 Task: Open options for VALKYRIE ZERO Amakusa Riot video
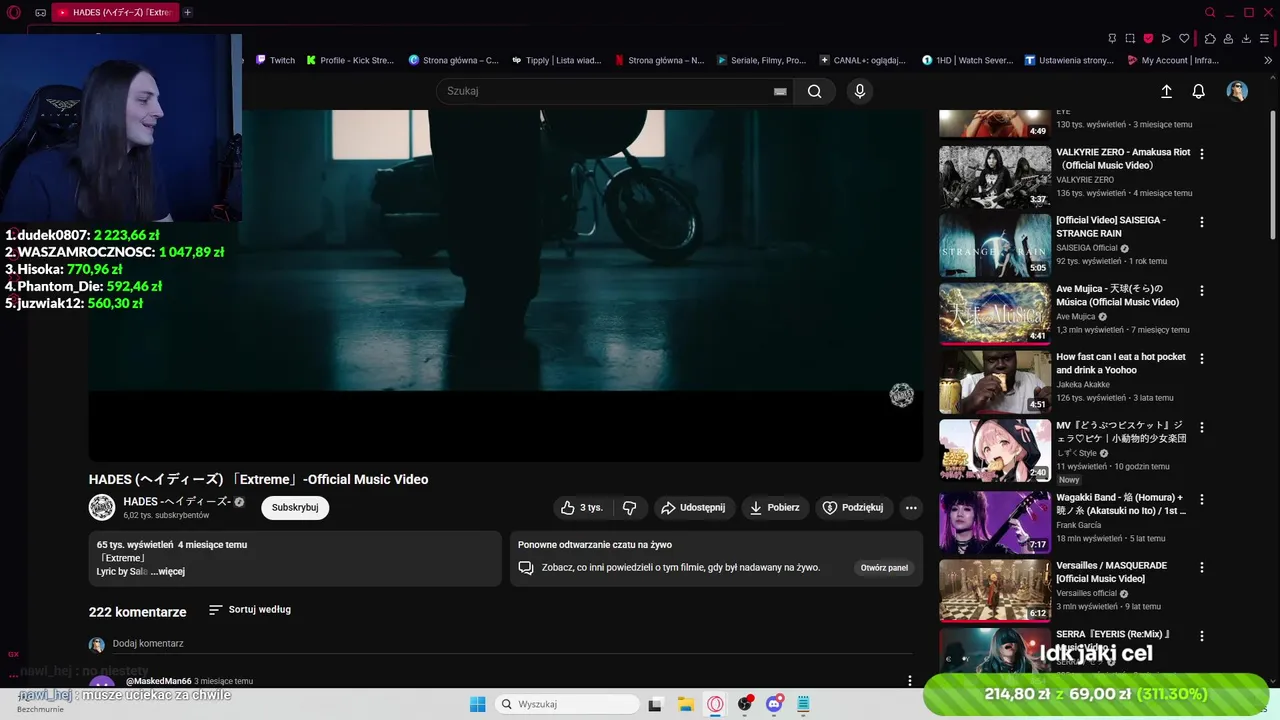pyautogui.click(x=1202, y=154)
